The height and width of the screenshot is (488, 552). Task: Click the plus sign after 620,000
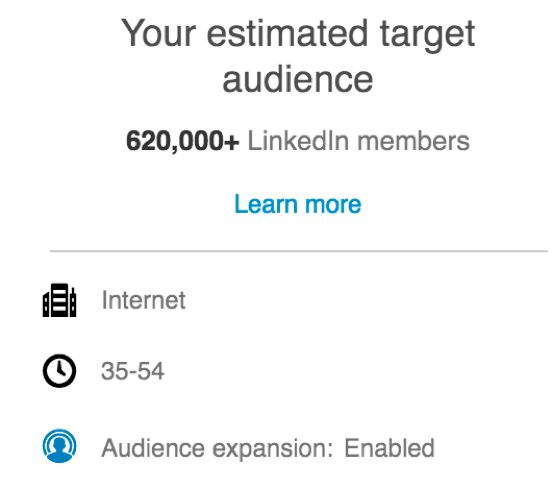232,143
